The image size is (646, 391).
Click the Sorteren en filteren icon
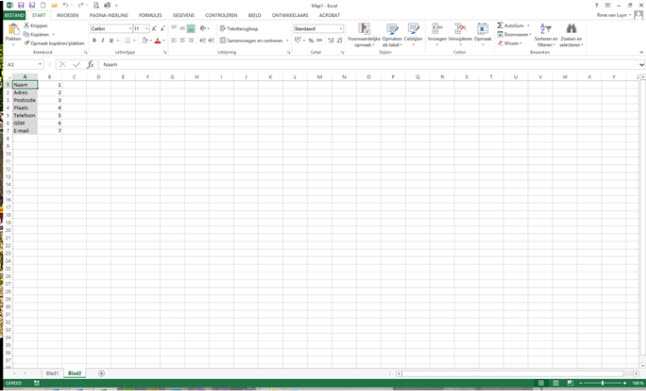pos(545,29)
